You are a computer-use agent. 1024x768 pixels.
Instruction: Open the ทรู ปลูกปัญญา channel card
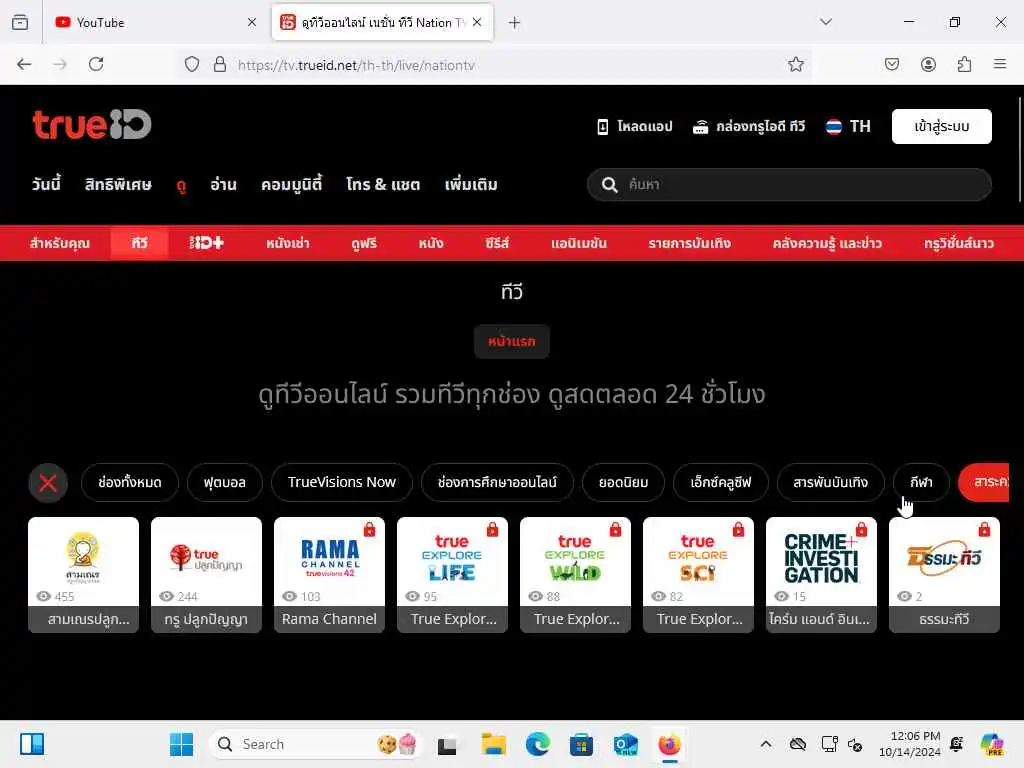point(206,575)
